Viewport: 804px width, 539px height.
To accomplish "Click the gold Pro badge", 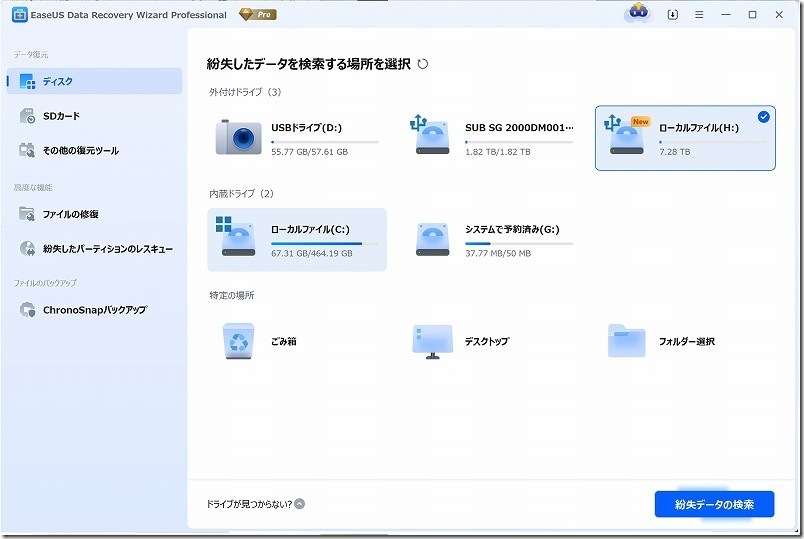I will point(258,14).
